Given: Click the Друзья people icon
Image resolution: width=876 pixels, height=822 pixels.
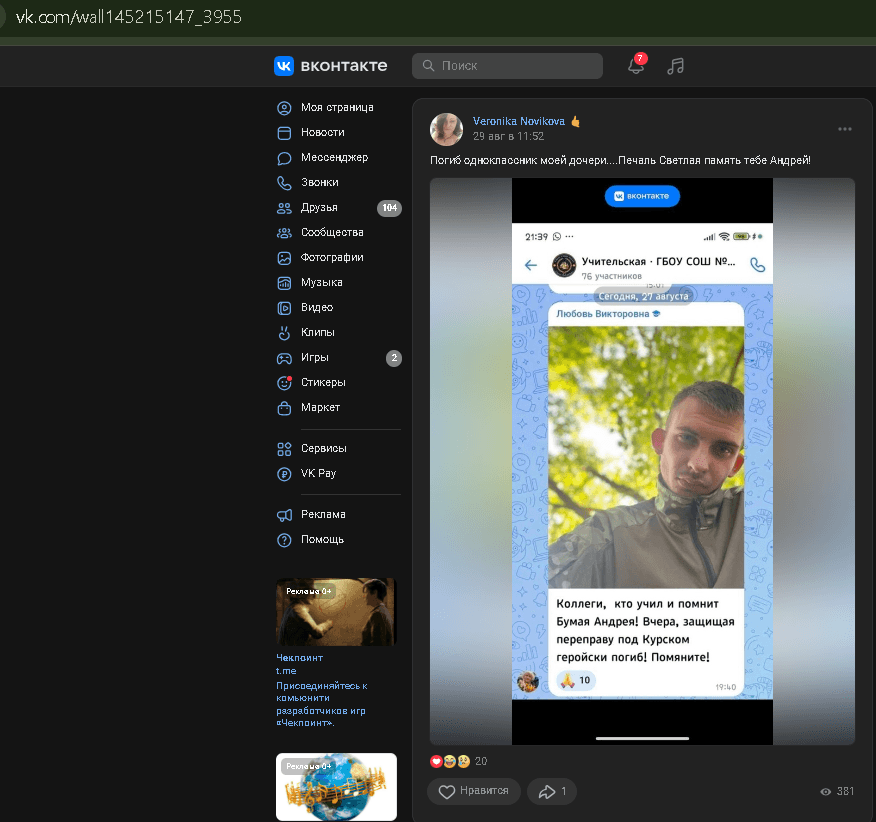Looking at the screenshot, I should click(284, 208).
